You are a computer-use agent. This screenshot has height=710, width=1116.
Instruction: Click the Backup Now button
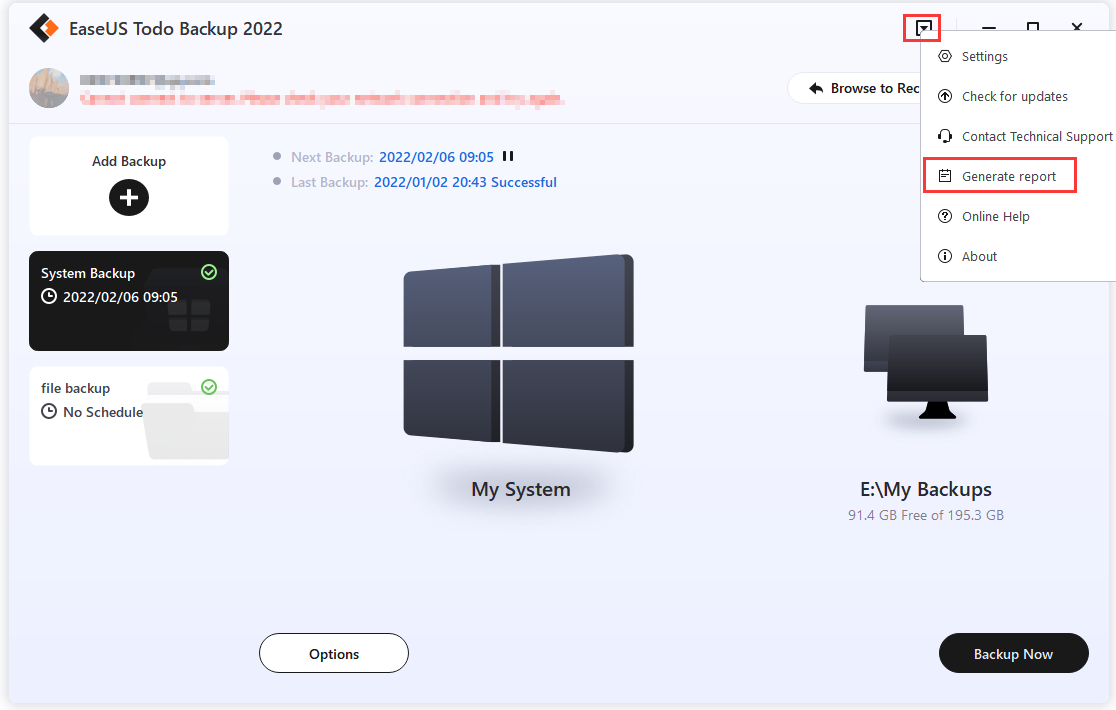(x=1013, y=653)
